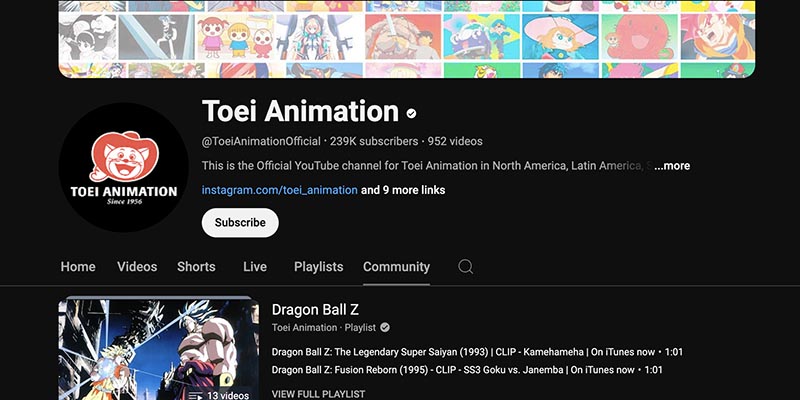Go to the Live tab
Image resolution: width=800 pixels, height=400 pixels.
(255, 267)
